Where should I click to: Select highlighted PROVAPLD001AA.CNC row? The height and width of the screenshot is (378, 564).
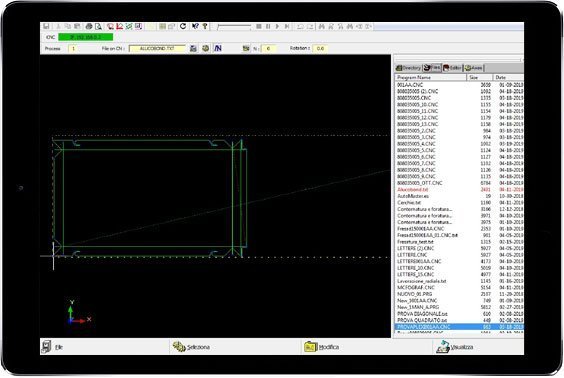[459, 327]
